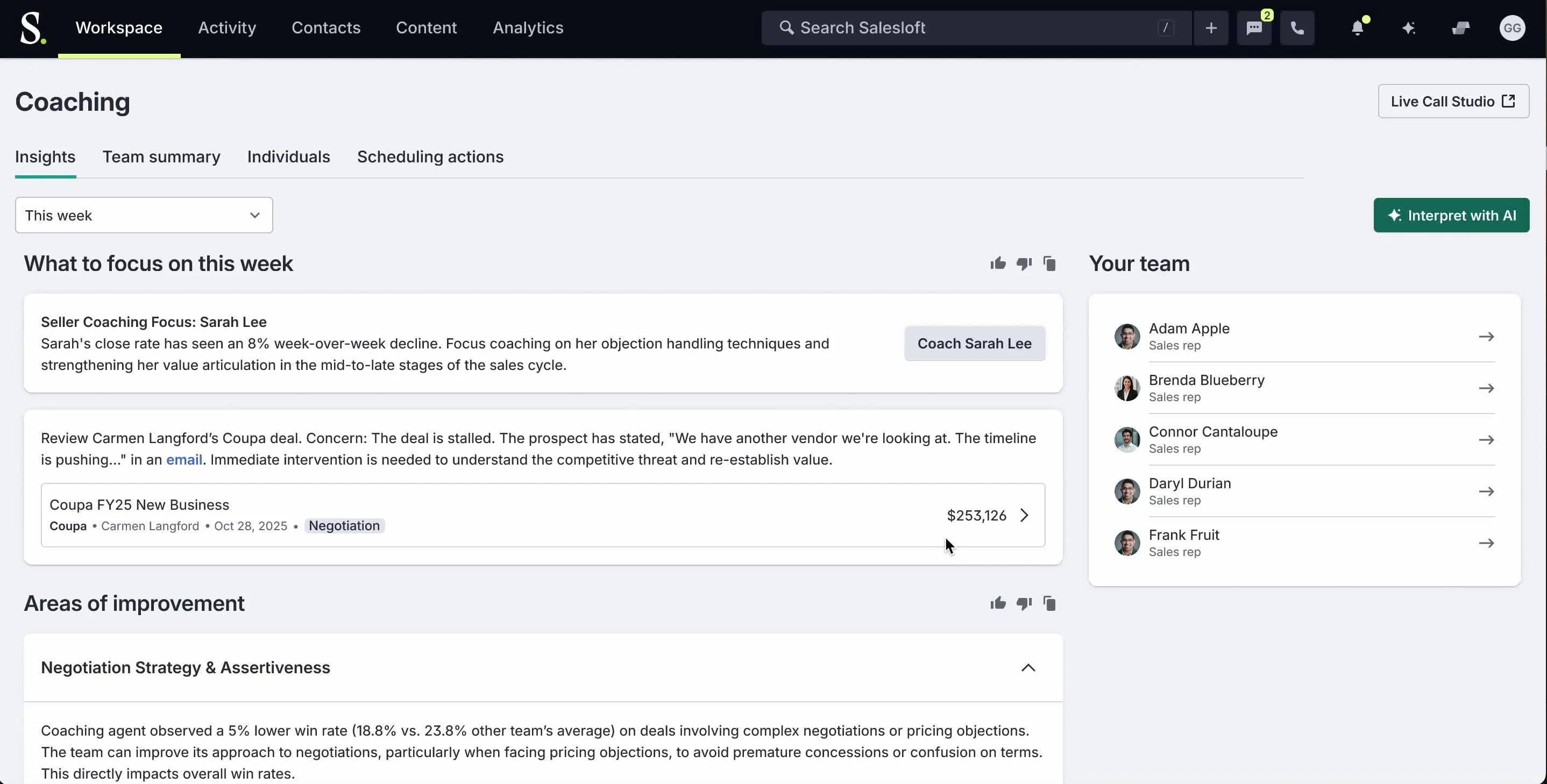The width and height of the screenshot is (1547, 784).
Task: Thumbs down the Areas of improvement section
Action: (x=1024, y=603)
